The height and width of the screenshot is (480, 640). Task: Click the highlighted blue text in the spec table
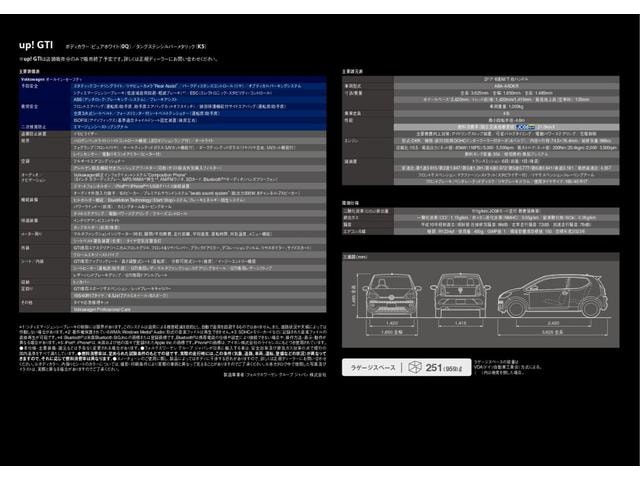[x=525, y=127]
